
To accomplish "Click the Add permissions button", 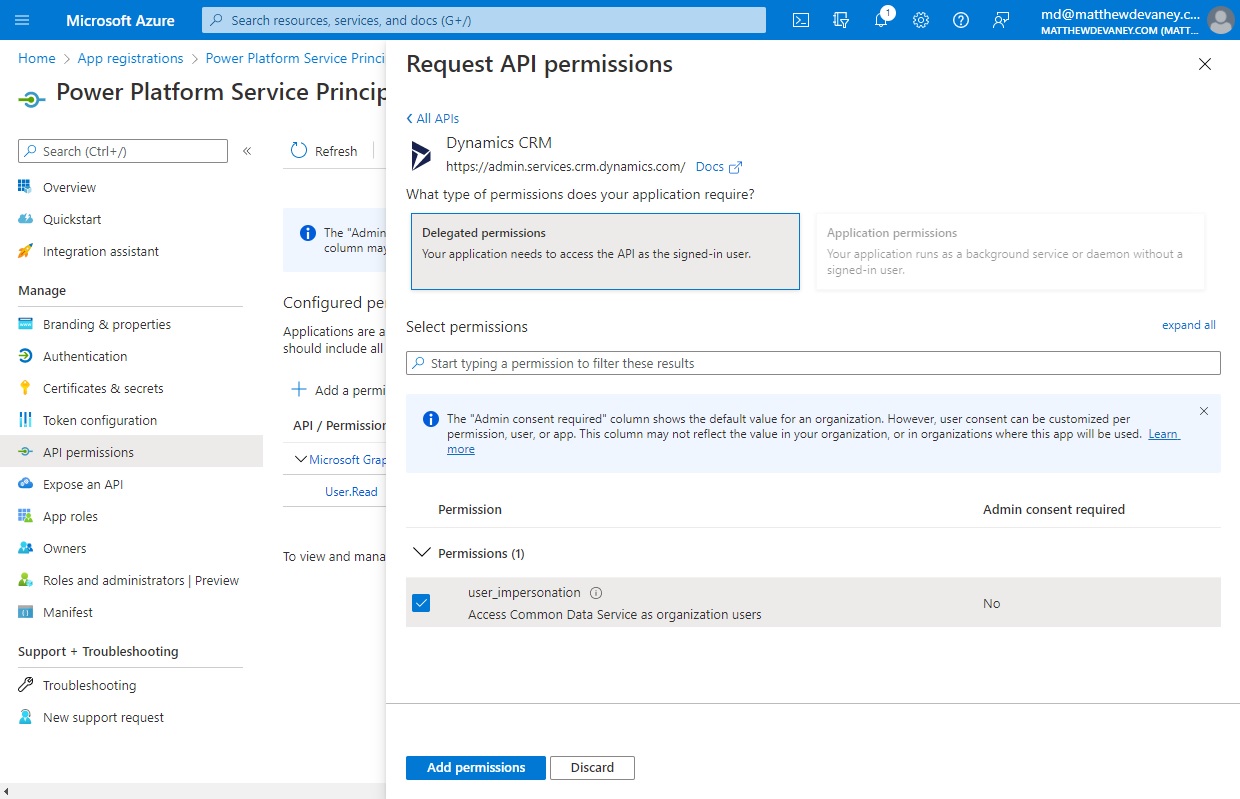I will (x=475, y=767).
